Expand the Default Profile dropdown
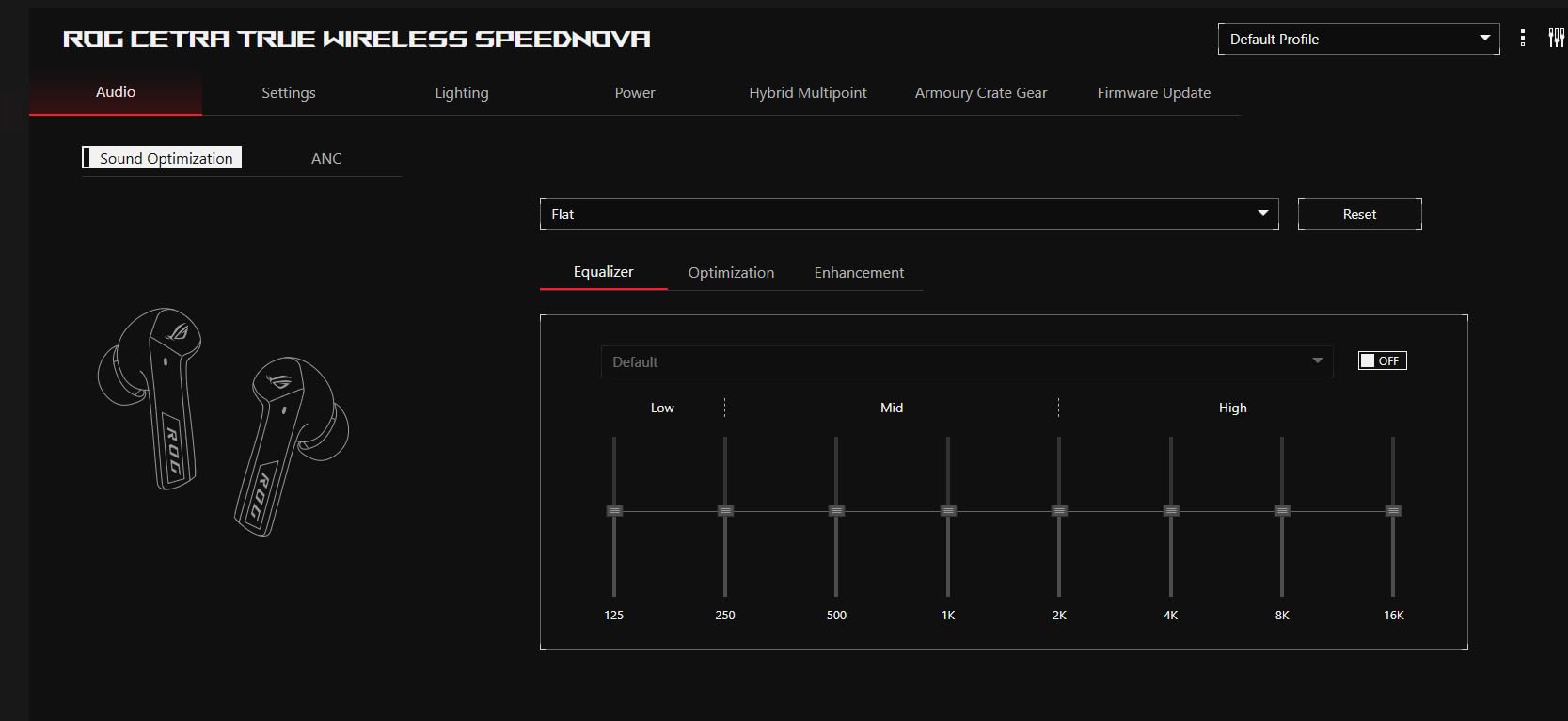 (1357, 39)
